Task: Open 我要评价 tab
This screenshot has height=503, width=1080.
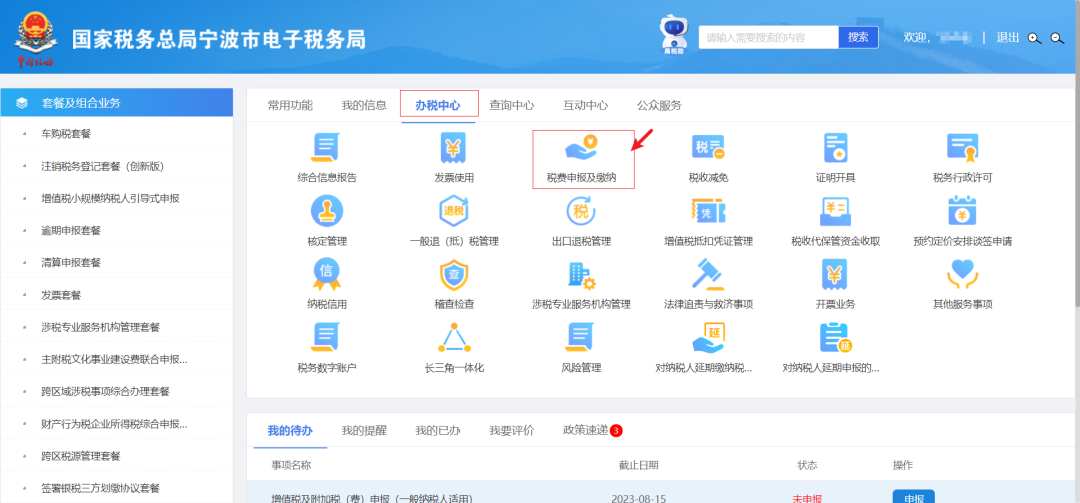Action: pyautogui.click(x=512, y=431)
